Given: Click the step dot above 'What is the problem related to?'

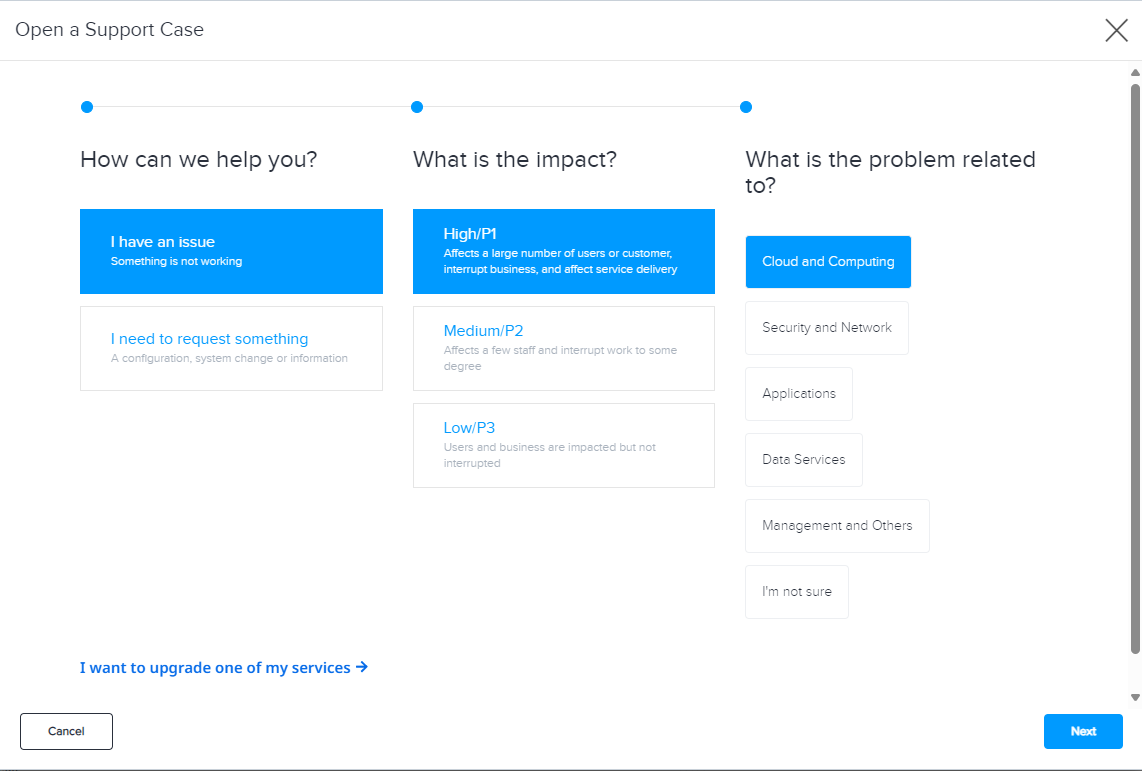Looking at the screenshot, I should click(746, 107).
